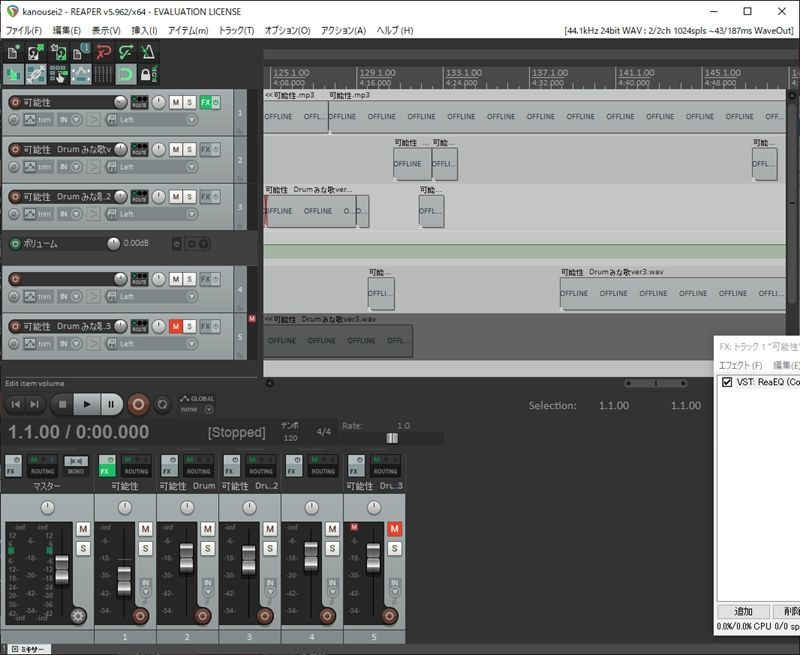Open input Left dropdown on track 1
This screenshot has height=655, width=800.
(192, 119)
